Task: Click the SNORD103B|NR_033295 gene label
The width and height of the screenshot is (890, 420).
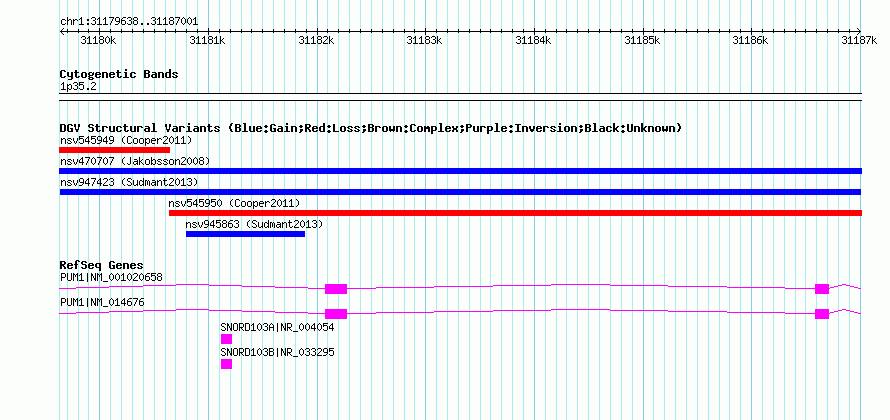Action: [278, 352]
